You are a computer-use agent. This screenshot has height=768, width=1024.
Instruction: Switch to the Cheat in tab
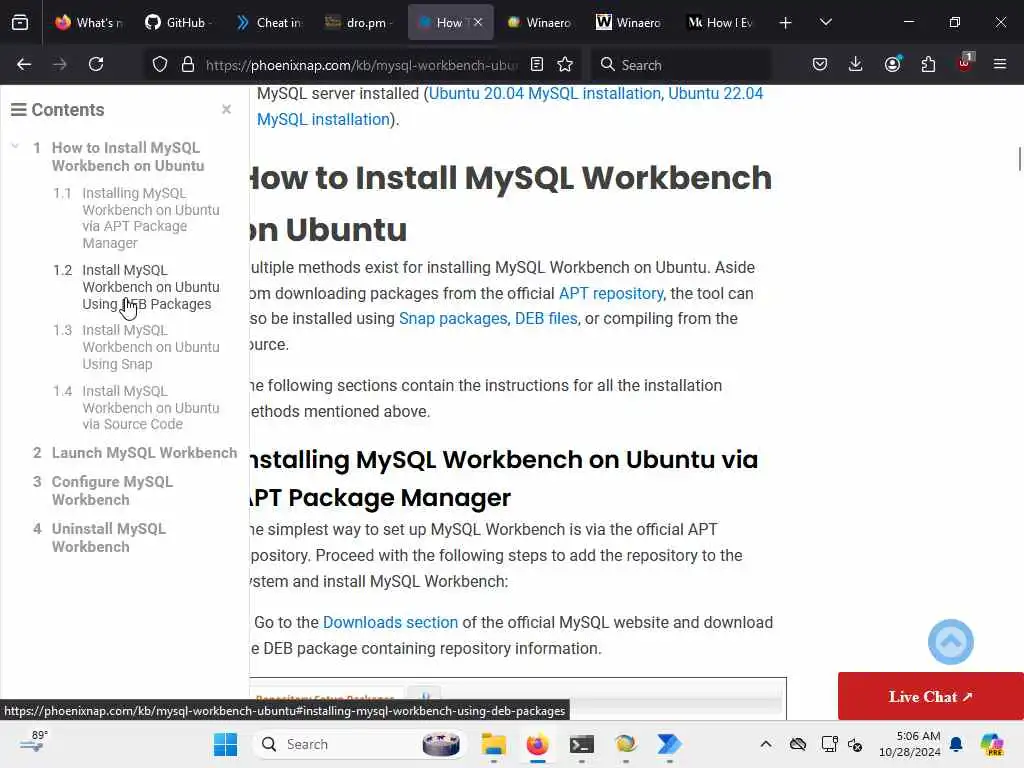268,23
